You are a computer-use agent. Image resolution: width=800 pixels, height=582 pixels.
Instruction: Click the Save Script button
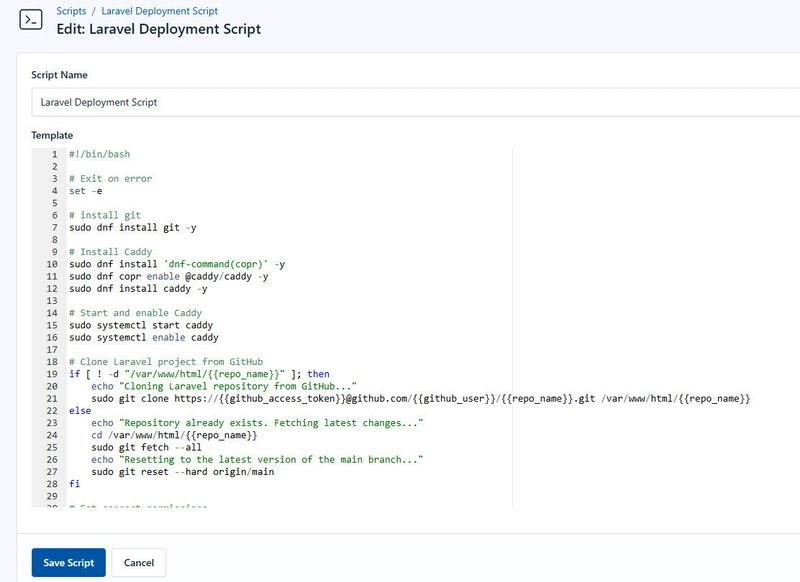pyautogui.click(x=68, y=563)
